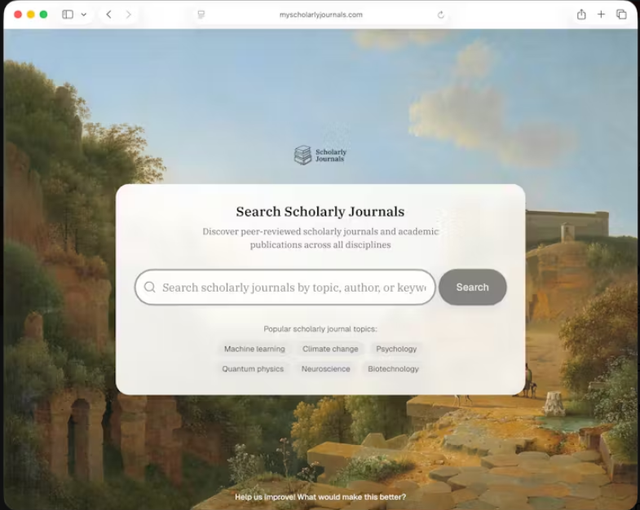Show the tab overview icon

[x=621, y=15]
